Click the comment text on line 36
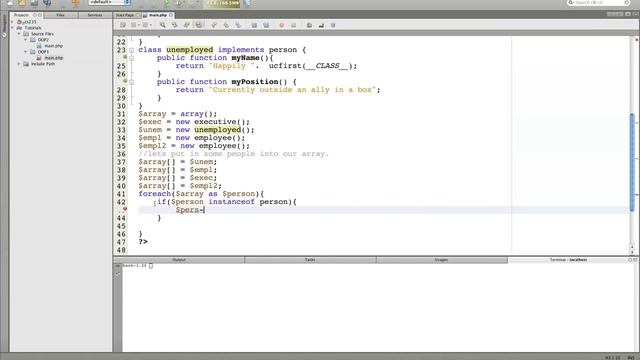The width and height of the screenshot is (640, 360). click(233, 154)
